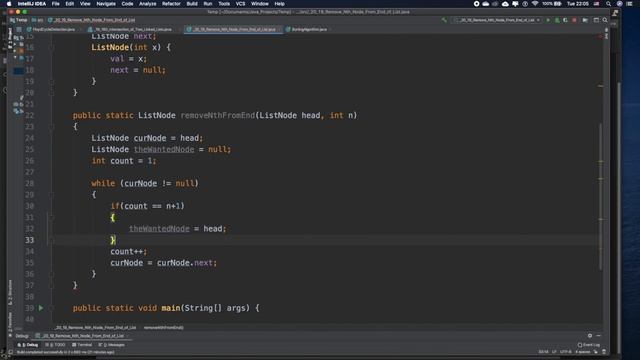Switch to the SortingAlgorithm.java tab
The image size is (640, 360).
[x=307, y=29]
